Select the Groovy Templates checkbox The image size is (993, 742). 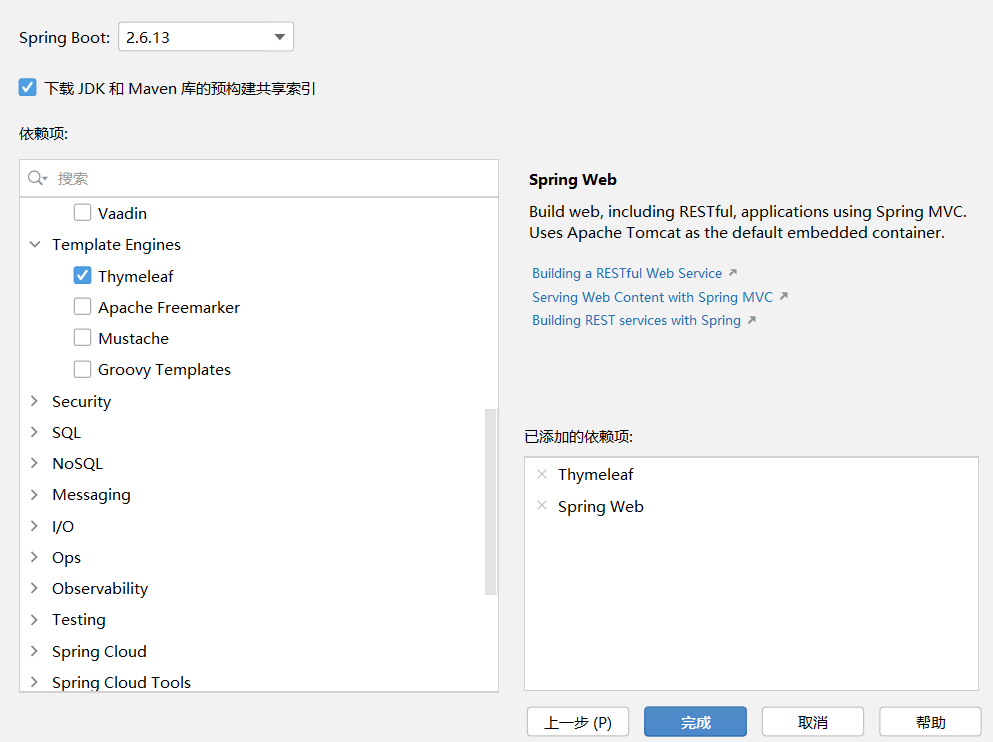coord(82,368)
